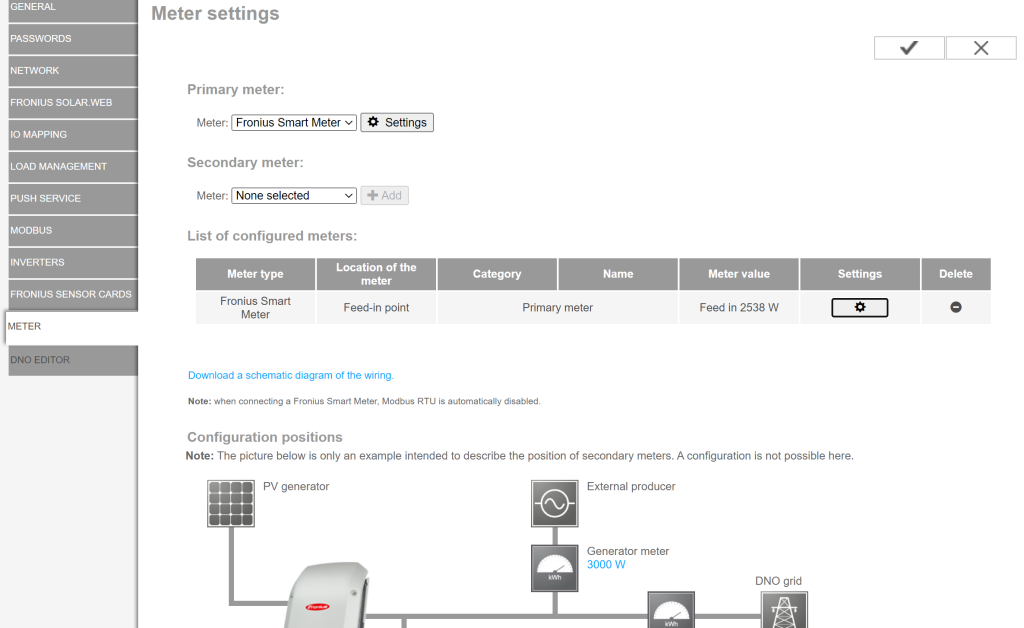Image resolution: width=1024 pixels, height=628 pixels.
Task: Open Inverters page
Action: point(73,262)
